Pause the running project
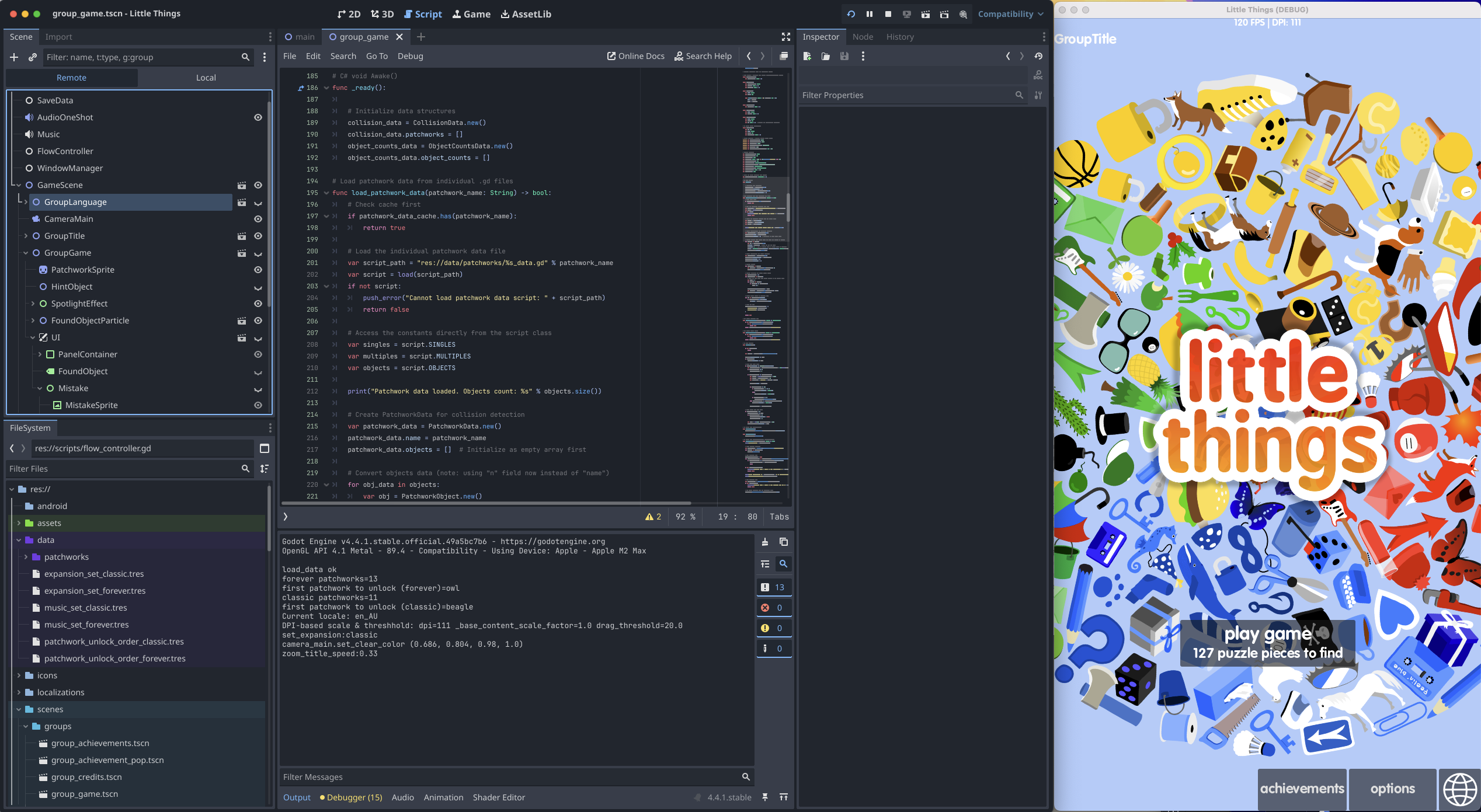This screenshot has height=812, width=1481. point(869,14)
